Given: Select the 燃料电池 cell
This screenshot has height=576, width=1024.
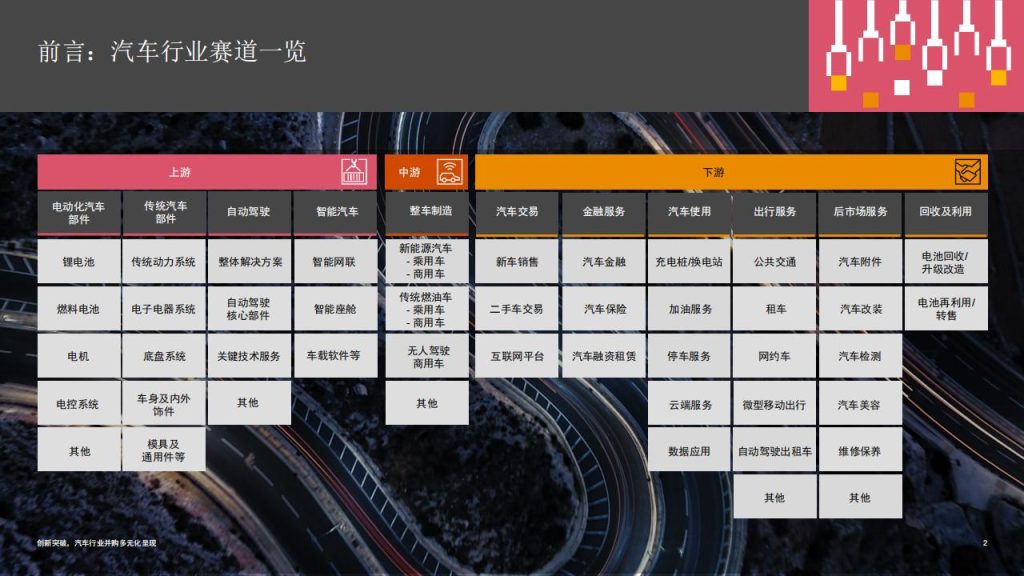Looking at the screenshot, I should (x=79, y=308).
